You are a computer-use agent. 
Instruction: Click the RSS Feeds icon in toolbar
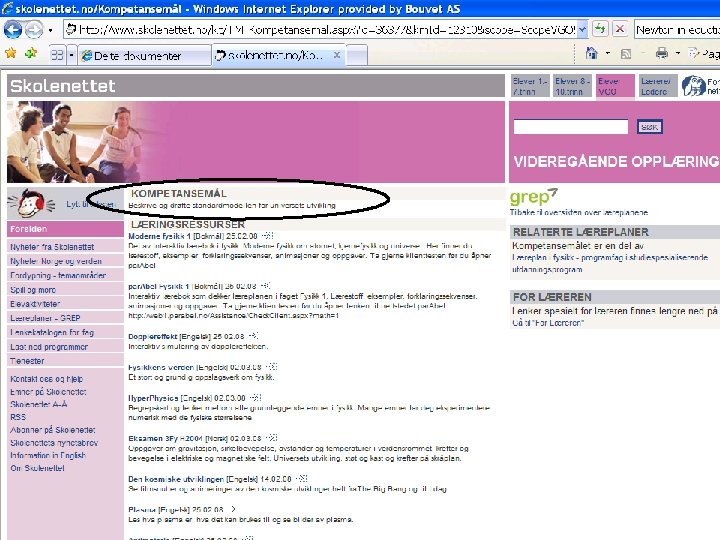pos(625,54)
